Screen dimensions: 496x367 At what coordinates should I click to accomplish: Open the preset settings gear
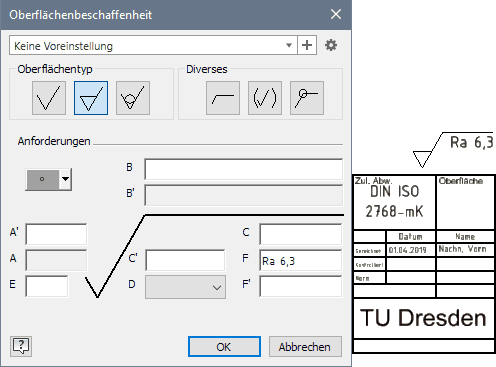click(331, 45)
